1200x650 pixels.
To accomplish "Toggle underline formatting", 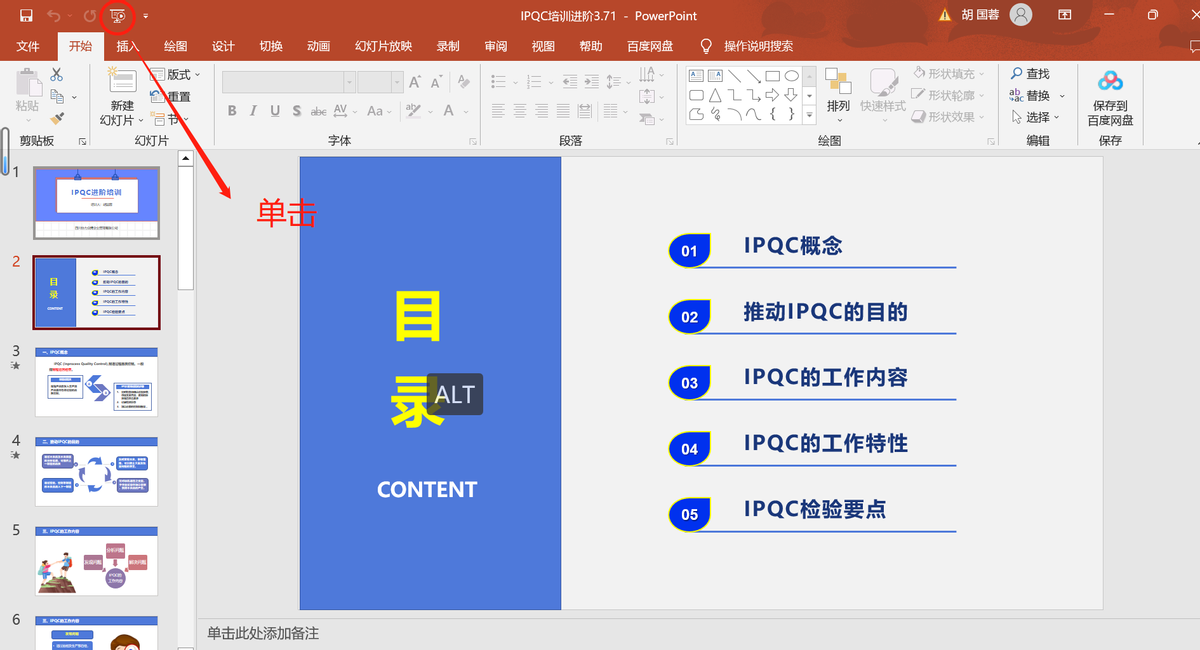I will click(275, 111).
